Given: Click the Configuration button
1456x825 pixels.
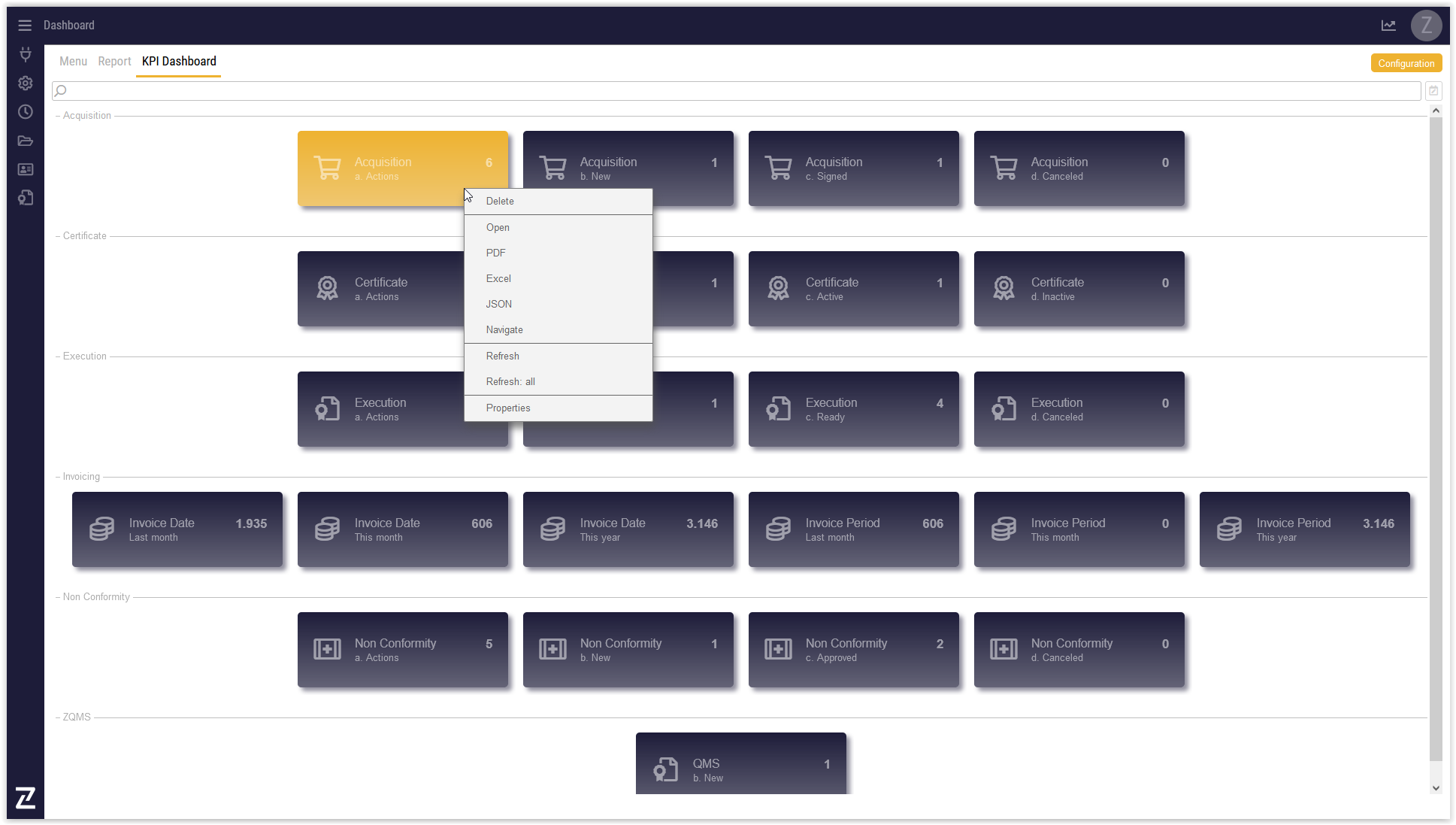Looking at the screenshot, I should [1406, 64].
